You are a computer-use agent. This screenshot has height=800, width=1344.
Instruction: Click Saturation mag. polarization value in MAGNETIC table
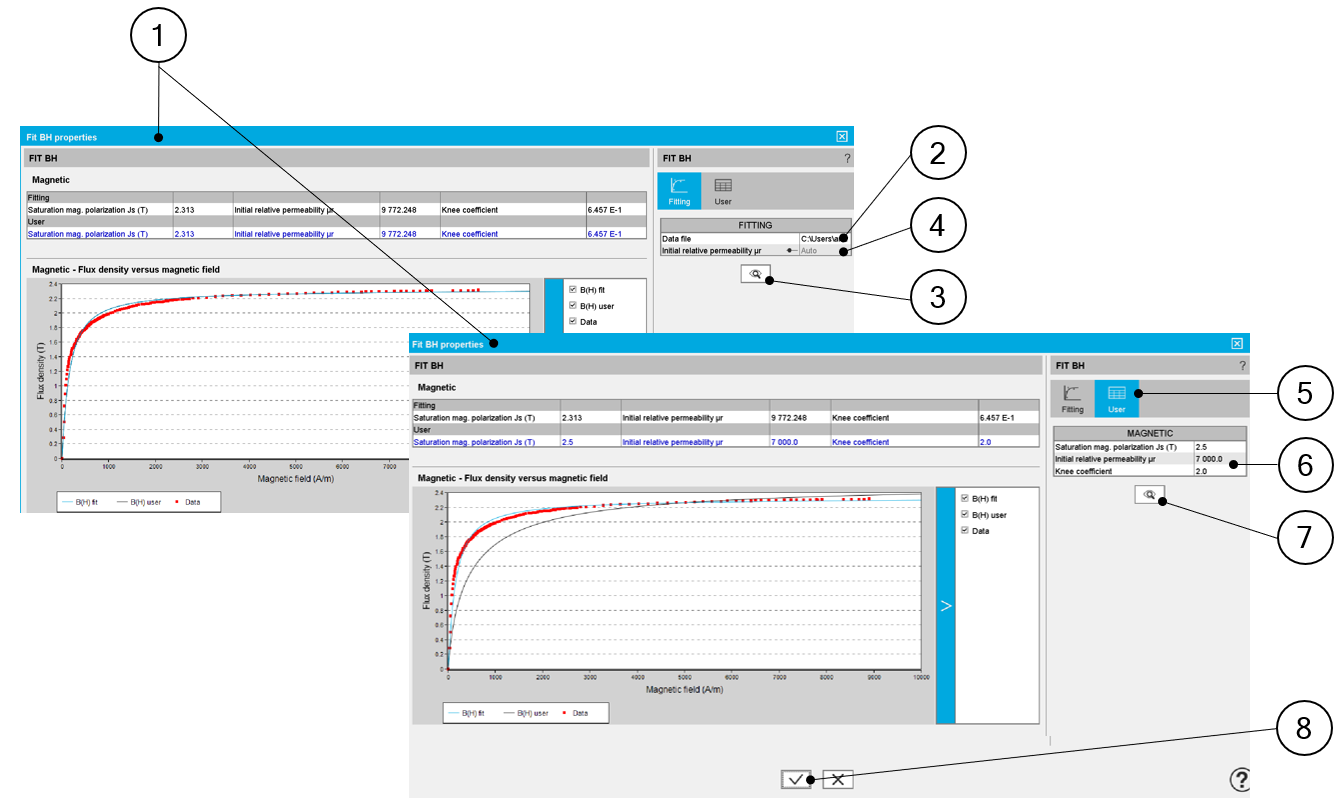pos(1219,446)
